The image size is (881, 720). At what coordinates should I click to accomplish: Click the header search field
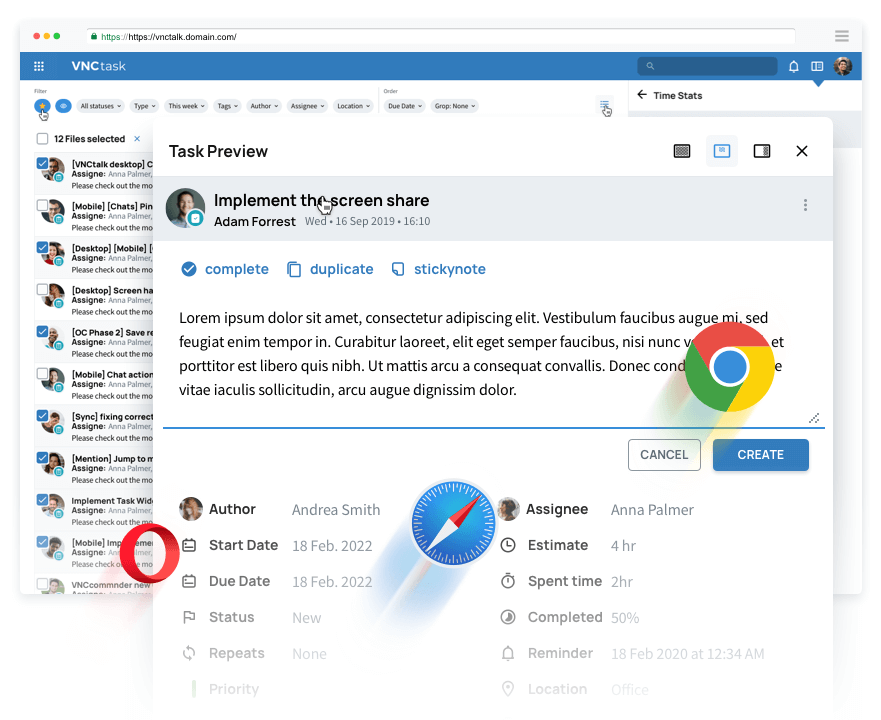[707, 66]
